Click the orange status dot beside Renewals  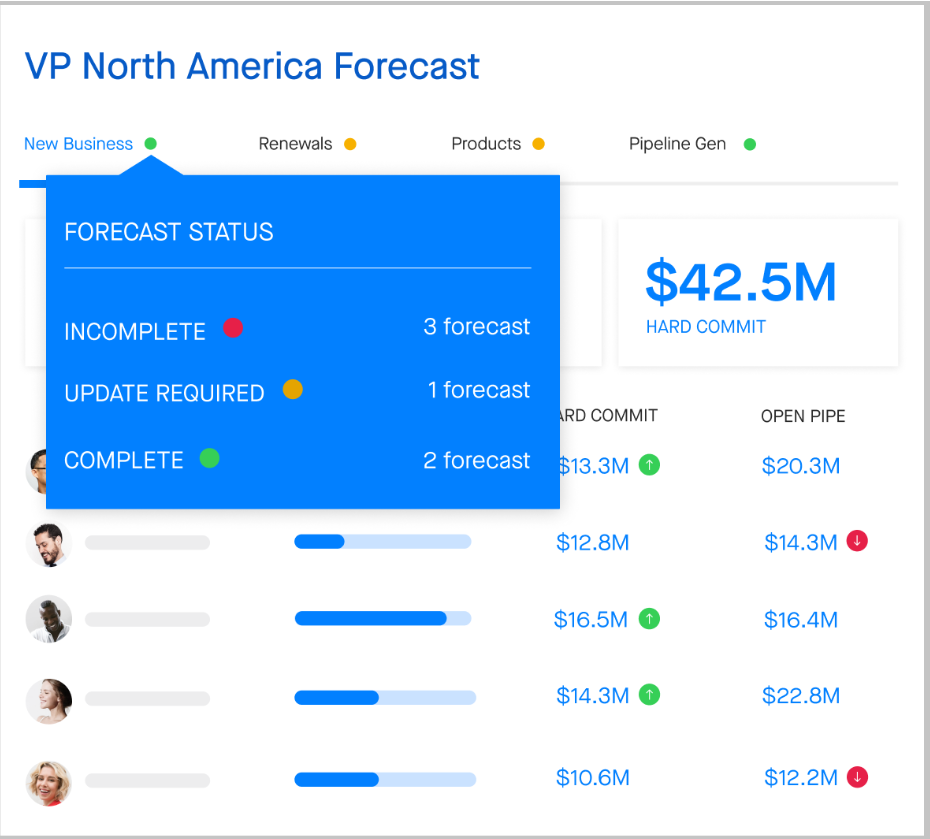(350, 144)
